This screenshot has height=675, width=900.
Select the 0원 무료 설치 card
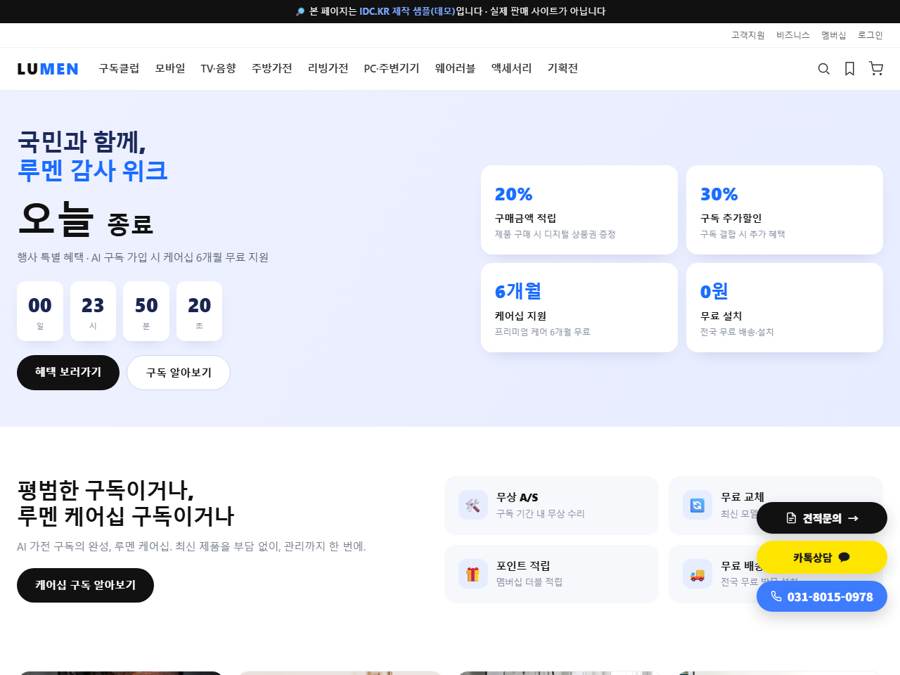tap(785, 307)
